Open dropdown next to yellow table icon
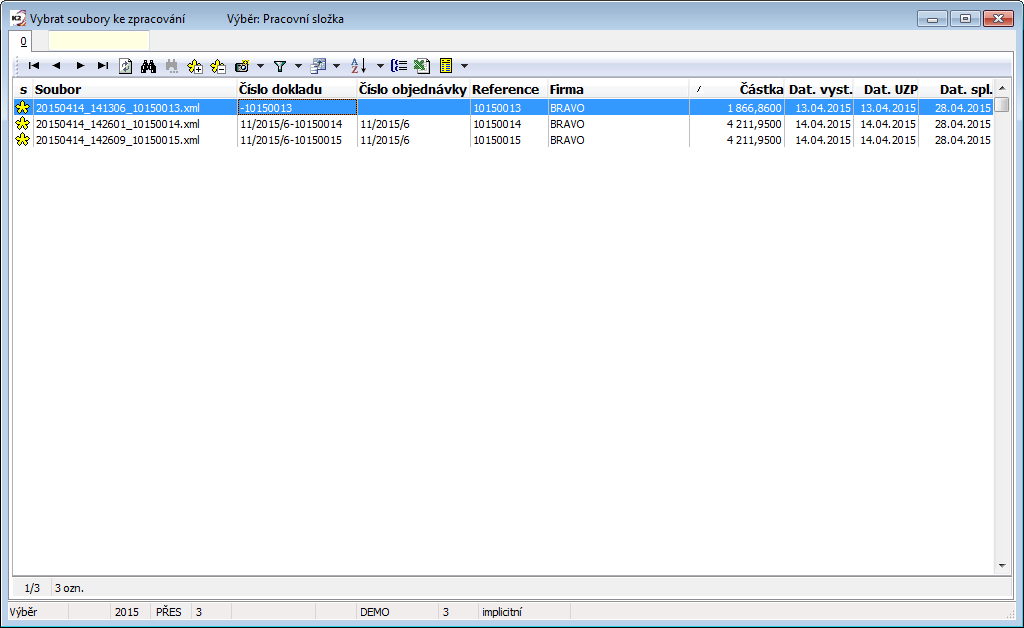Image resolution: width=1024 pixels, height=628 pixels. pyautogui.click(x=464, y=66)
